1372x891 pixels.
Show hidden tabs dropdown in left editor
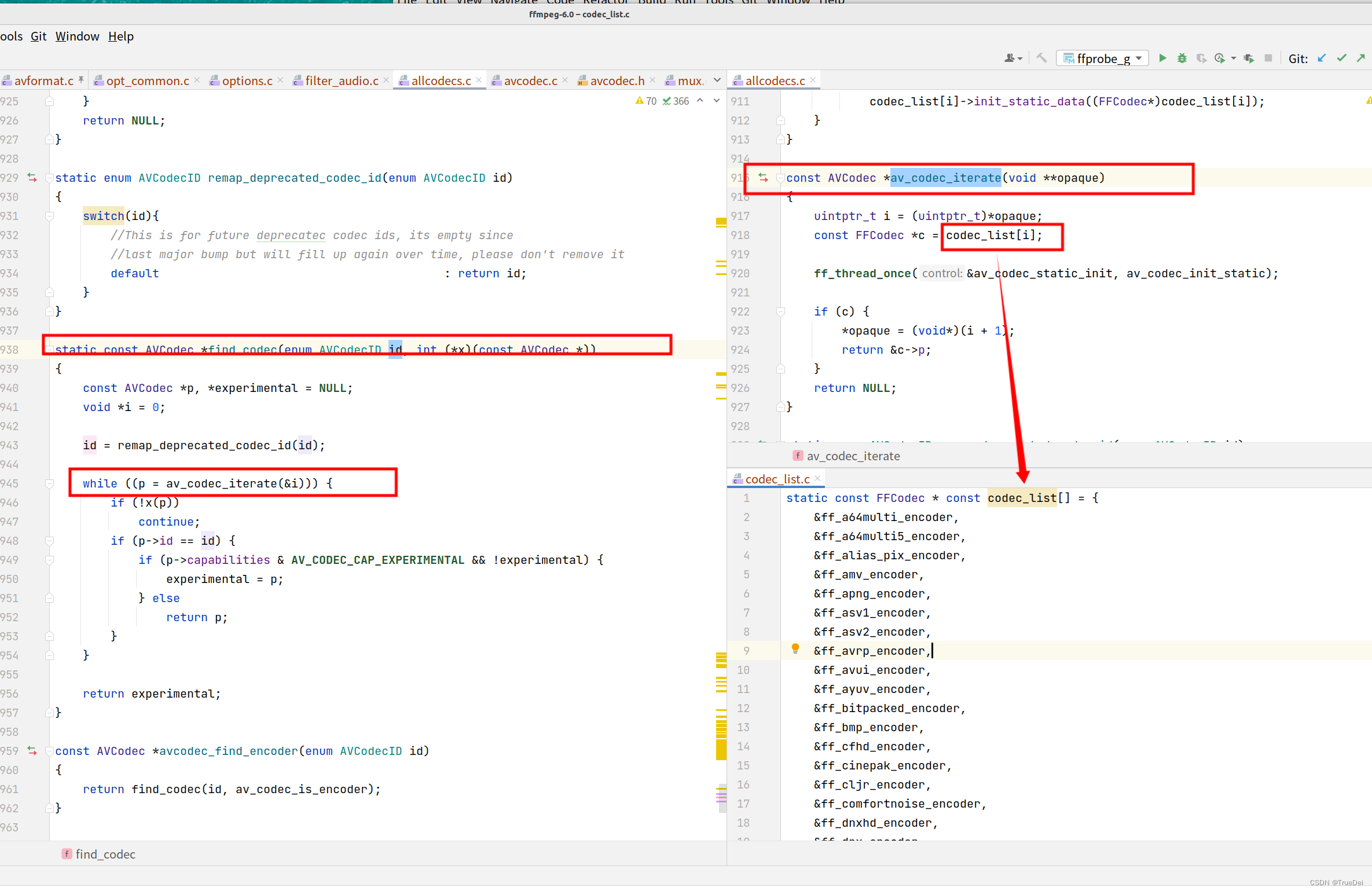[x=717, y=80]
